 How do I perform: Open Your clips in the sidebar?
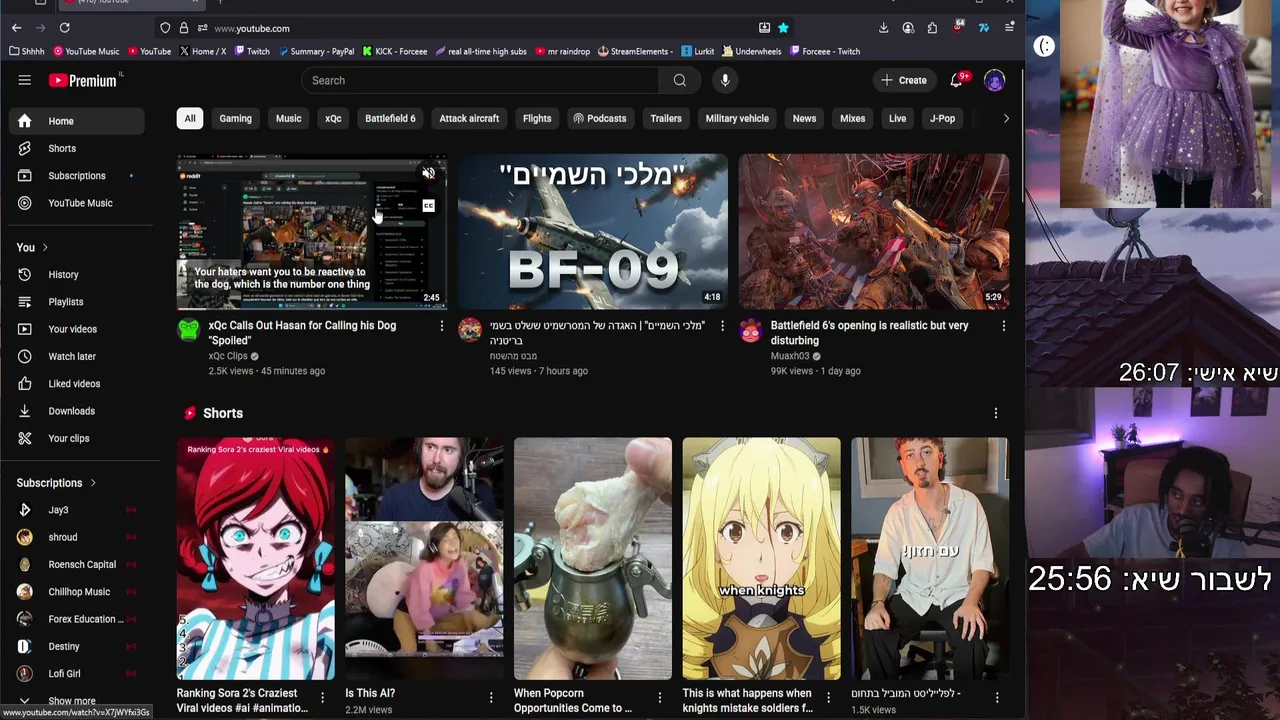coord(77,438)
